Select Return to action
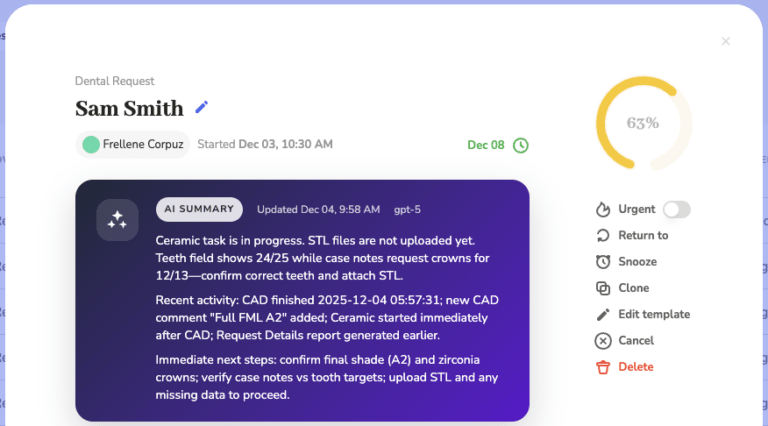768x426 pixels. pyautogui.click(x=643, y=236)
